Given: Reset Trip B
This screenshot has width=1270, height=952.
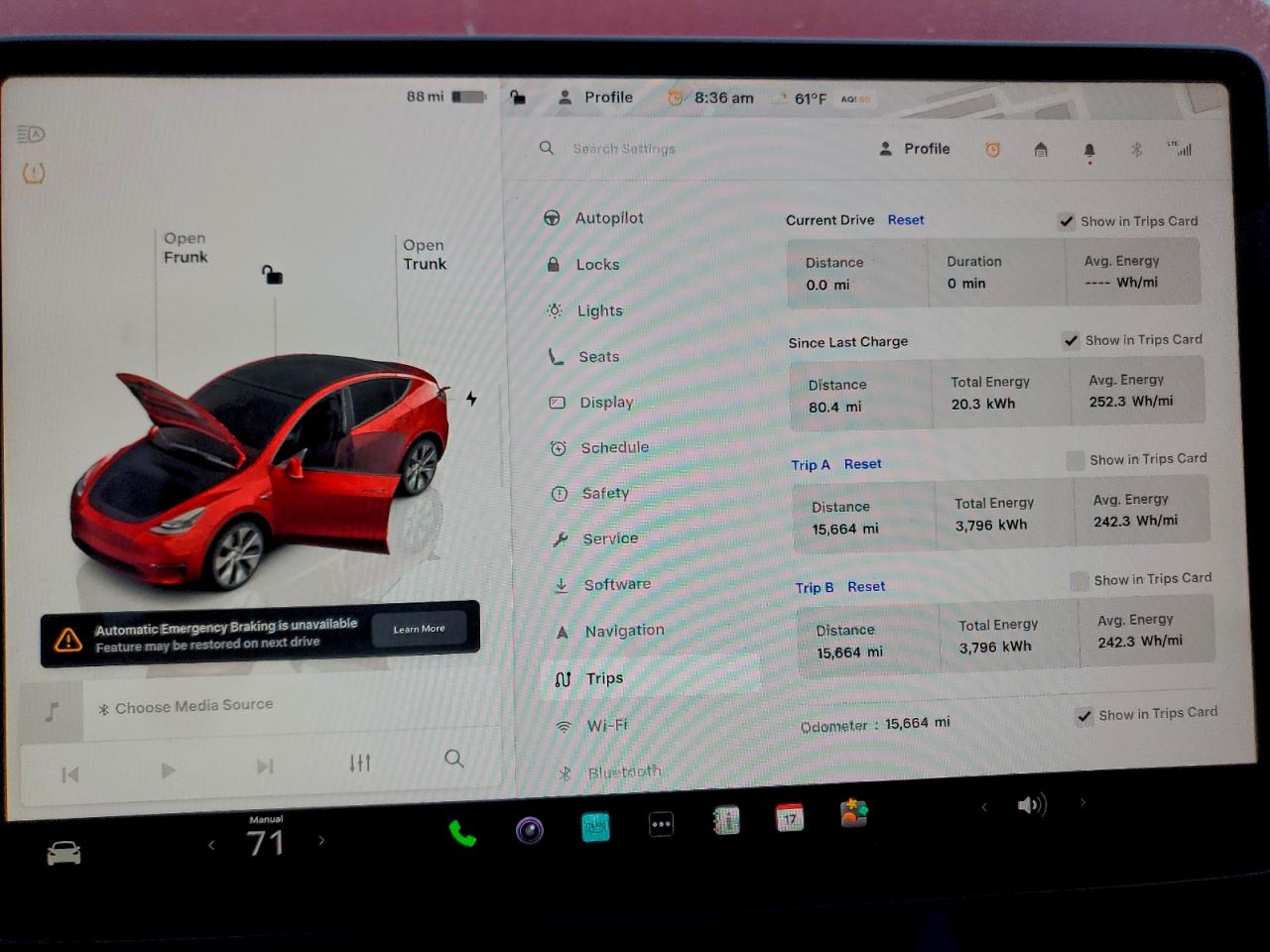Looking at the screenshot, I should click(866, 587).
